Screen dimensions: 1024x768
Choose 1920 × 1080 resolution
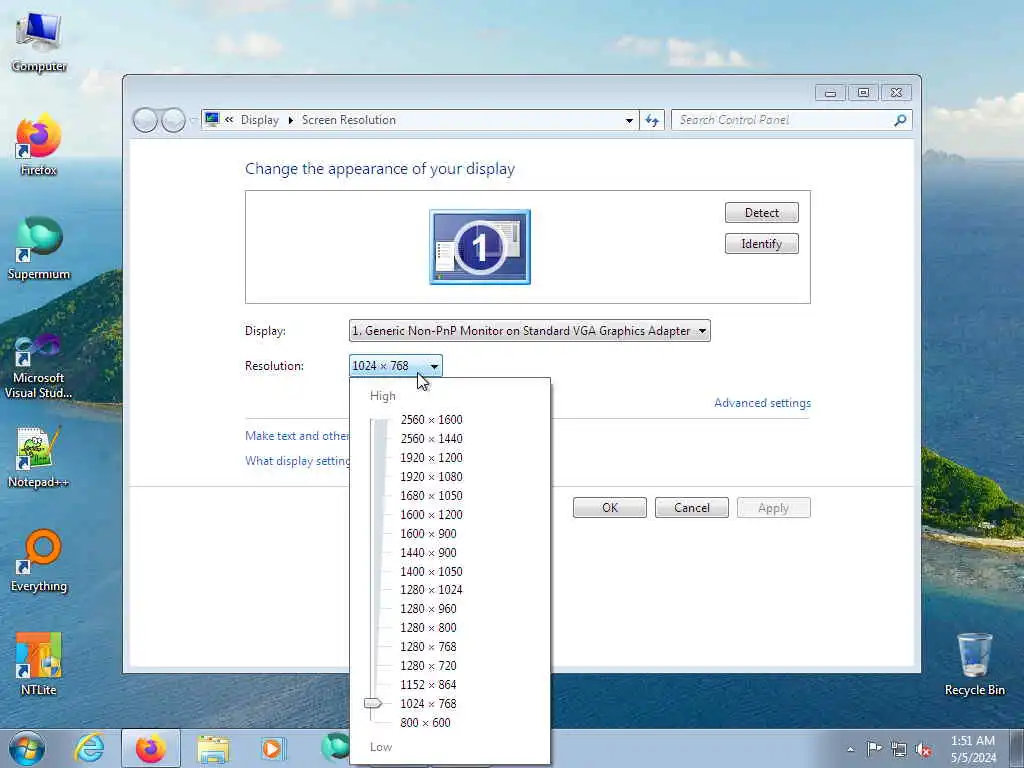431,477
